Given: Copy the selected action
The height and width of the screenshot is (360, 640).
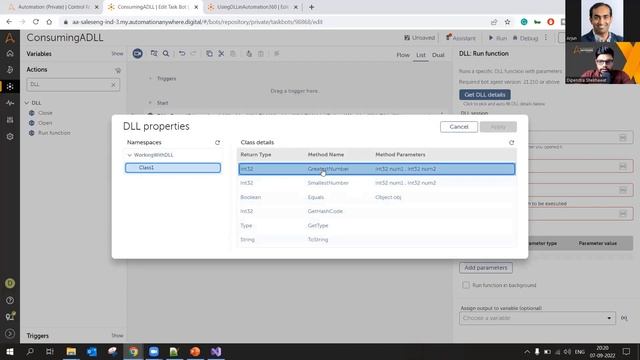Looking at the screenshot, I should point(209,53).
